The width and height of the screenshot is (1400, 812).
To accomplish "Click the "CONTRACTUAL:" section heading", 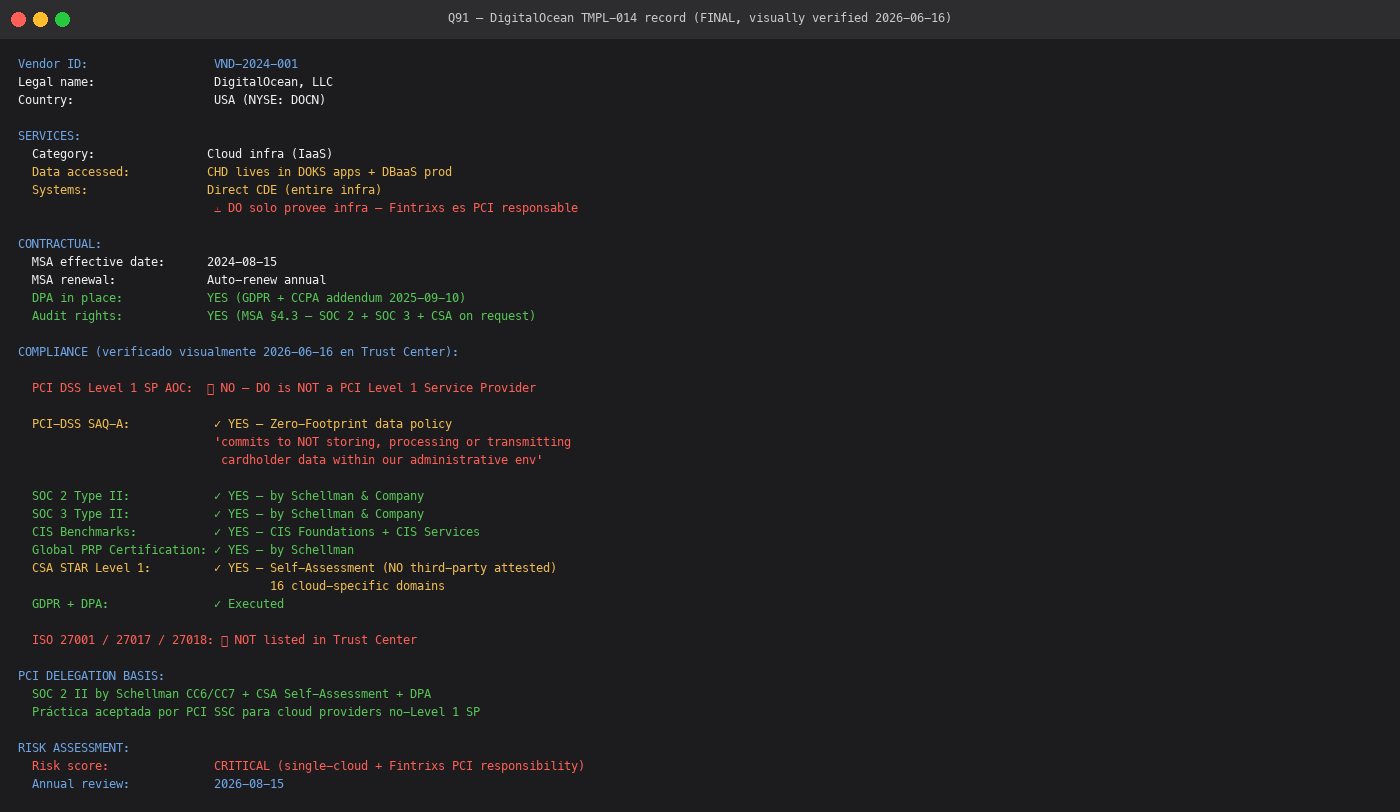I will coord(60,244).
